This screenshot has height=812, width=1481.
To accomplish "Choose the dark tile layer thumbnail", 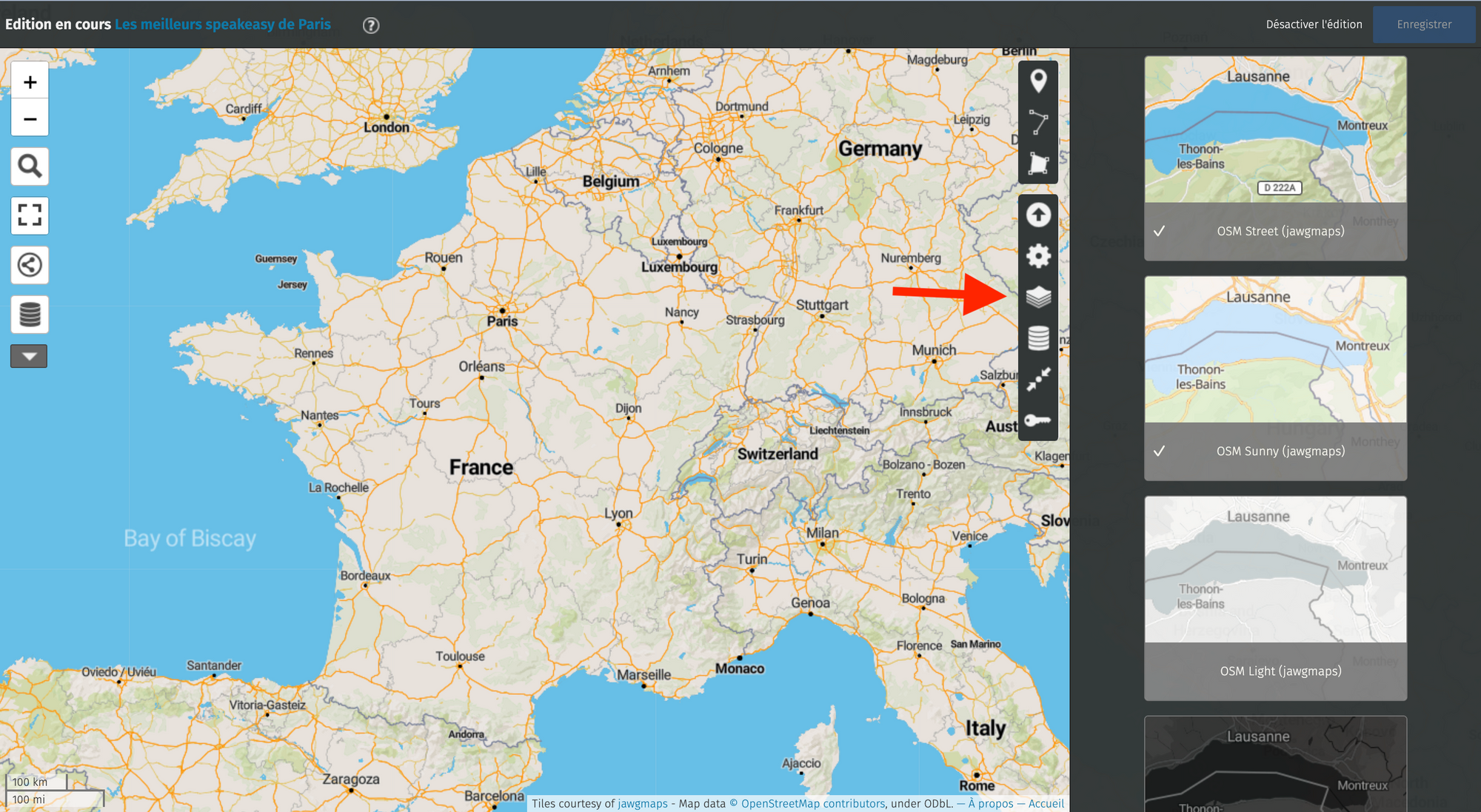I will (x=1275, y=764).
